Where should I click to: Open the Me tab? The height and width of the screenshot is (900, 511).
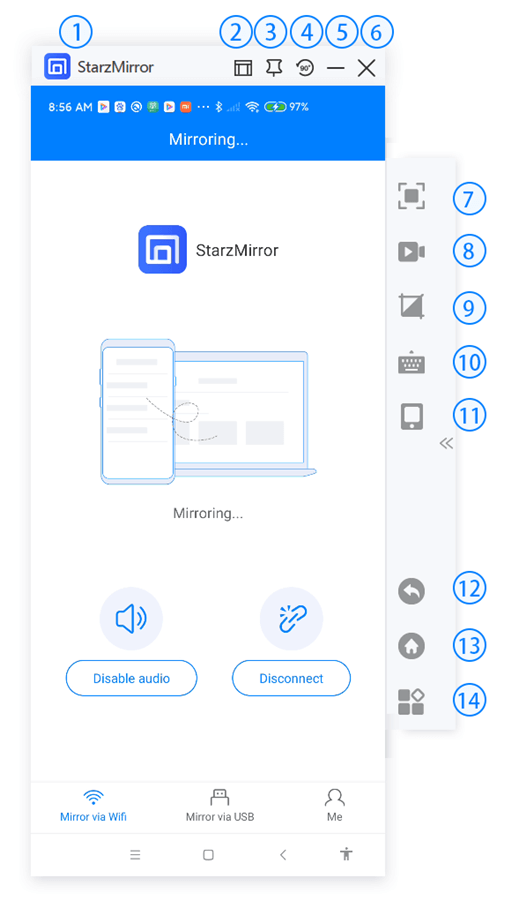[335, 805]
